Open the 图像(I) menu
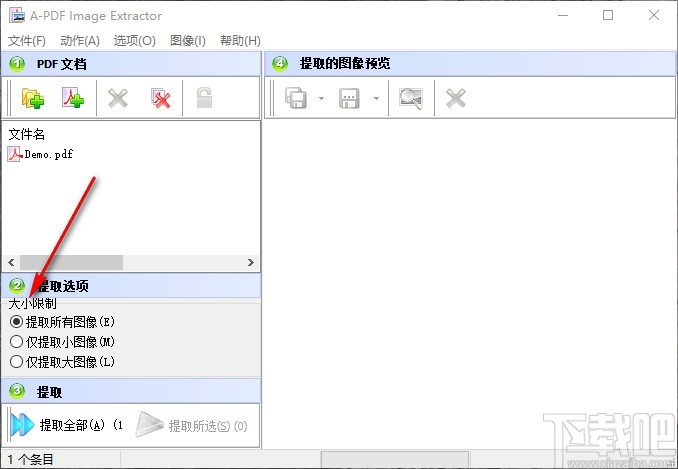 [188, 41]
